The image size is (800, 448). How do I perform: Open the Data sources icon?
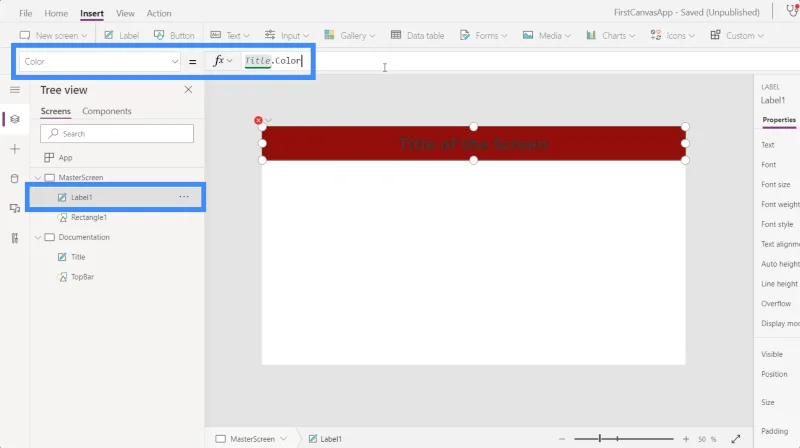[x=15, y=179]
